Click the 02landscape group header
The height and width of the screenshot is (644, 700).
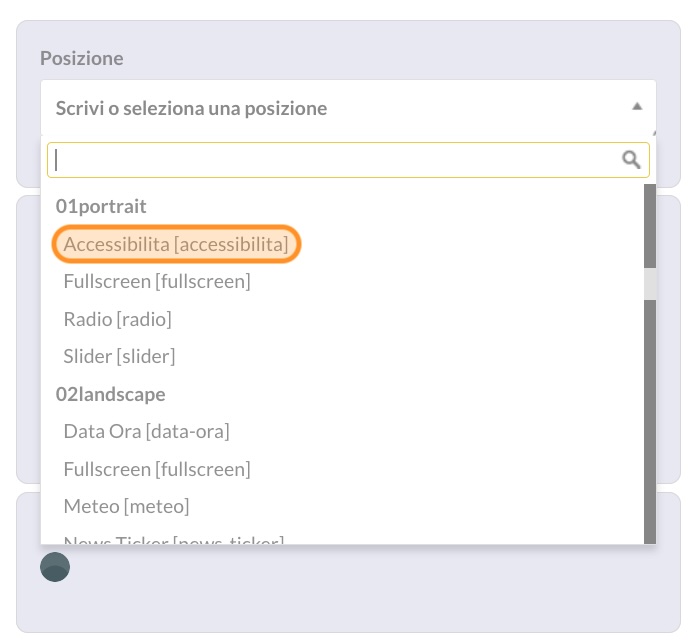pyautogui.click(x=110, y=395)
